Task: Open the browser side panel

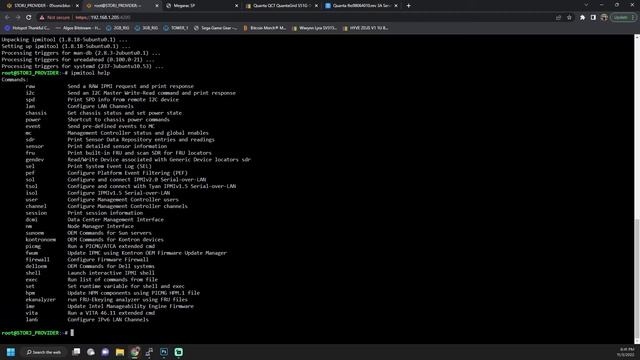Action: click(593, 18)
